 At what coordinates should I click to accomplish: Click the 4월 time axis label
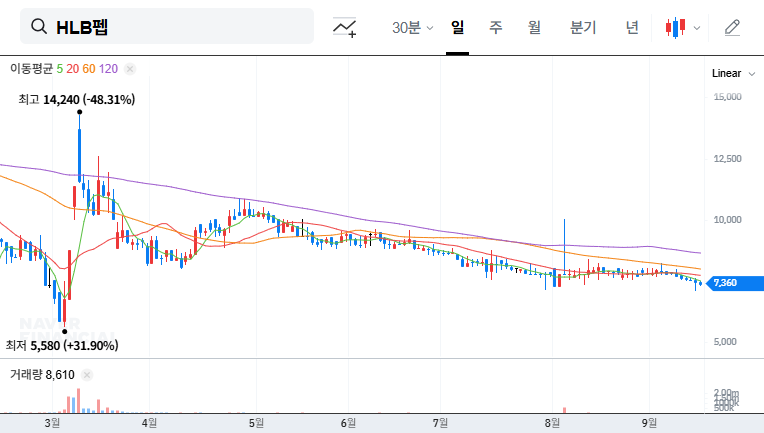[149, 423]
